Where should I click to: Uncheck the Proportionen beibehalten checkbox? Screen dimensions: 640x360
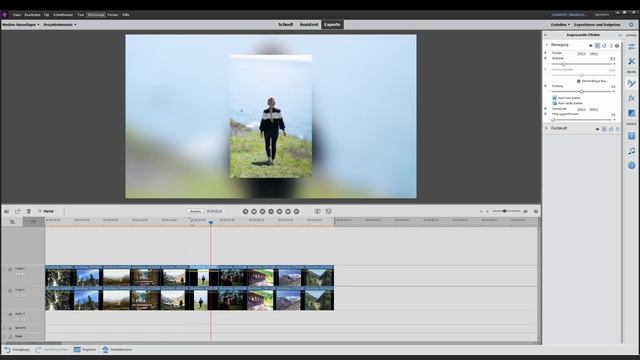click(578, 81)
